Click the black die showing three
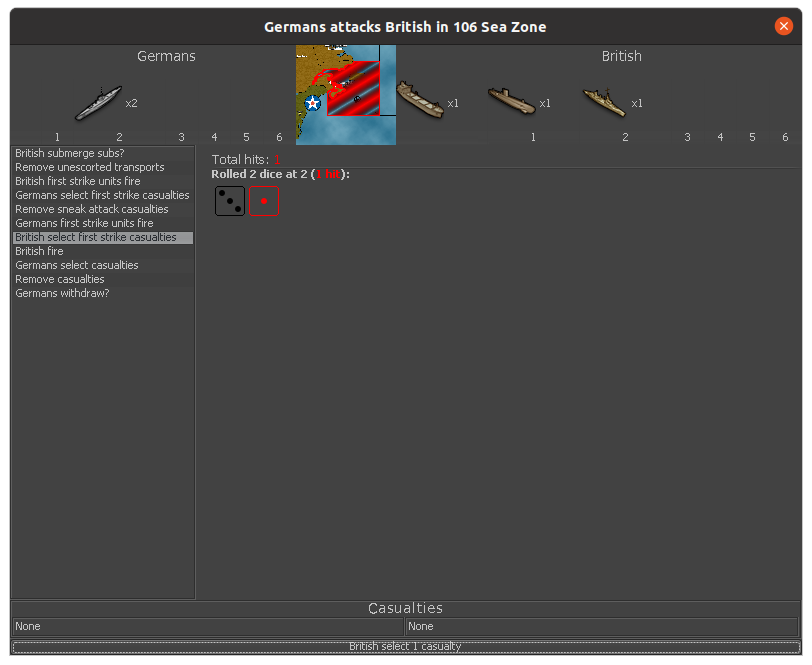The width and height of the screenshot is (812, 665). 230,201
